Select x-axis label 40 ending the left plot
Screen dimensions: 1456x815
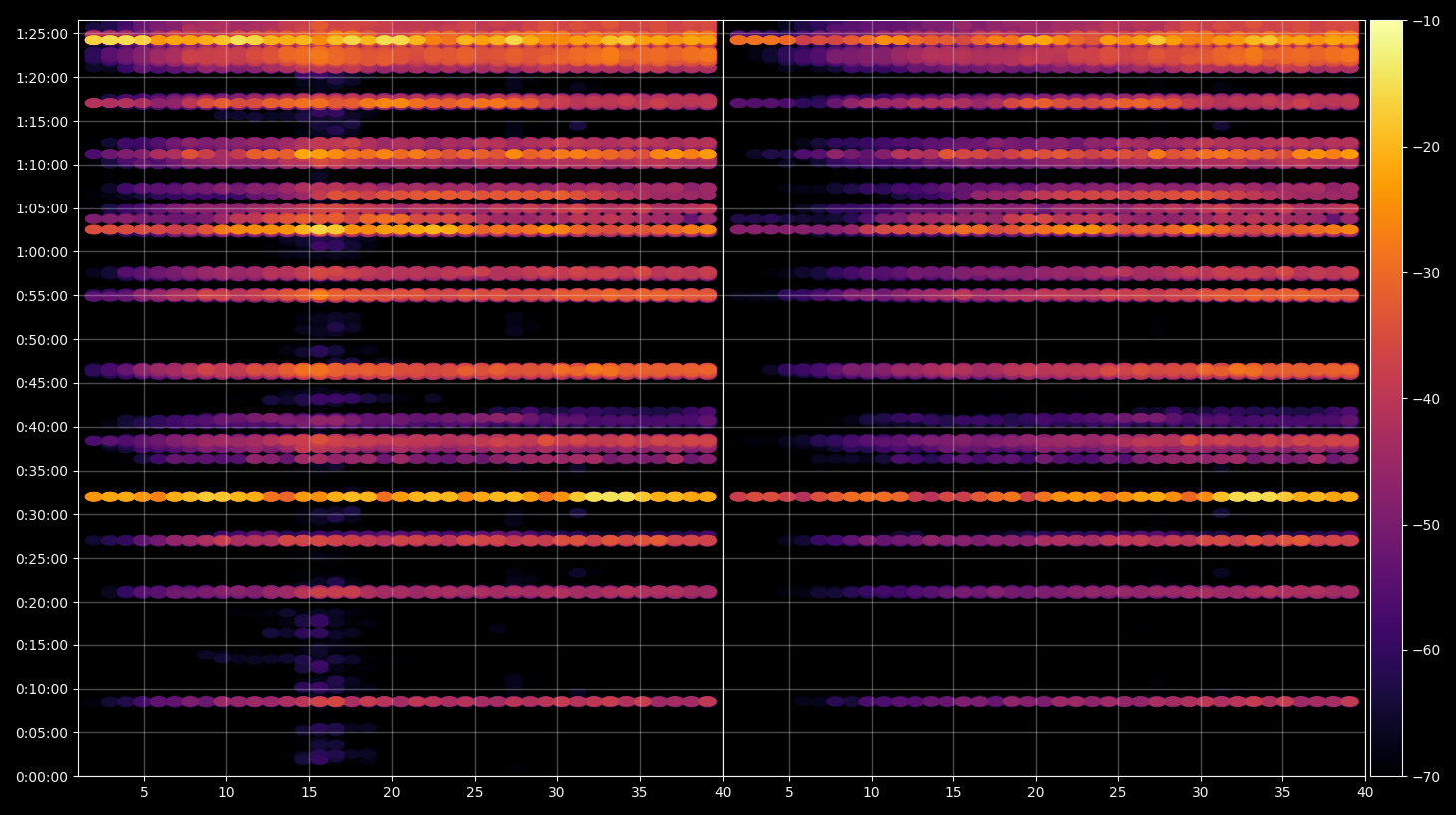[723, 793]
